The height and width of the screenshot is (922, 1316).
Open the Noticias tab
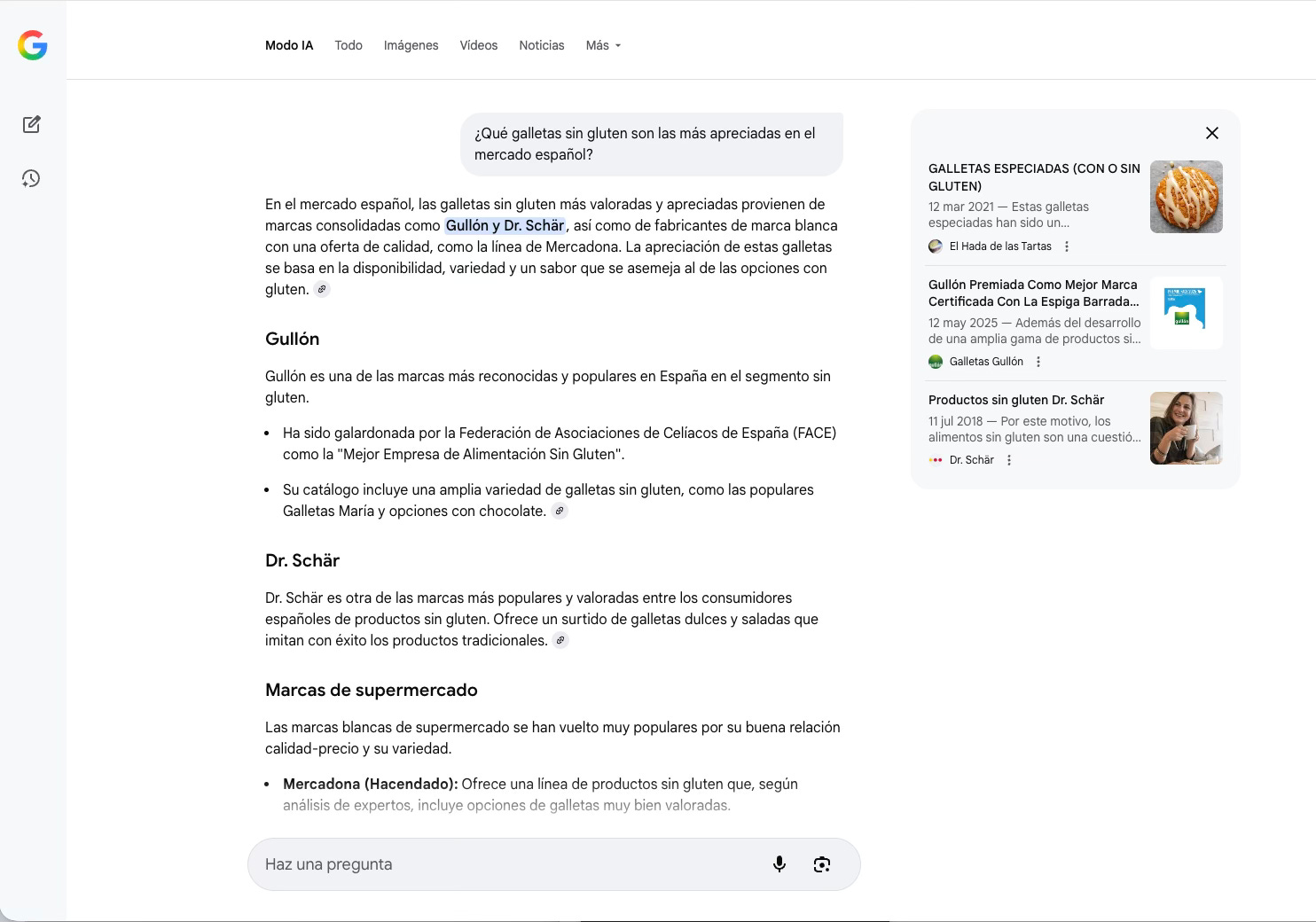542,45
